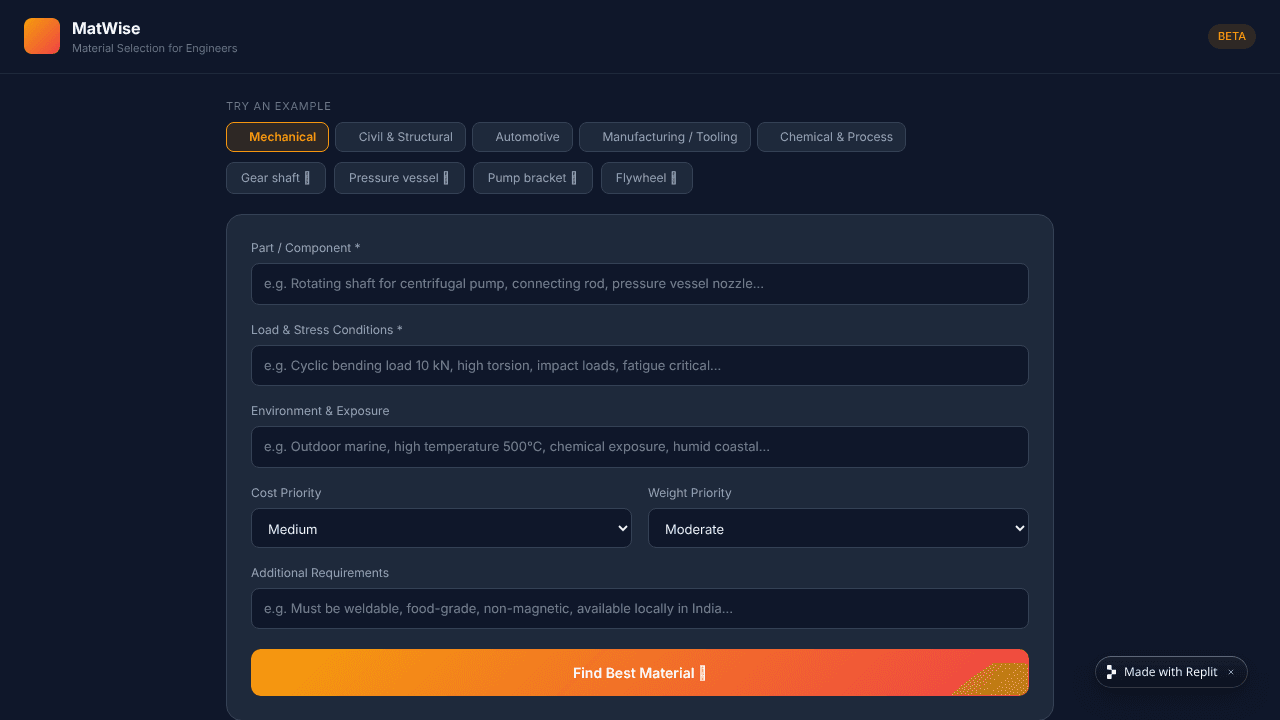Click the BETA badge in header

pyautogui.click(x=1232, y=36)
